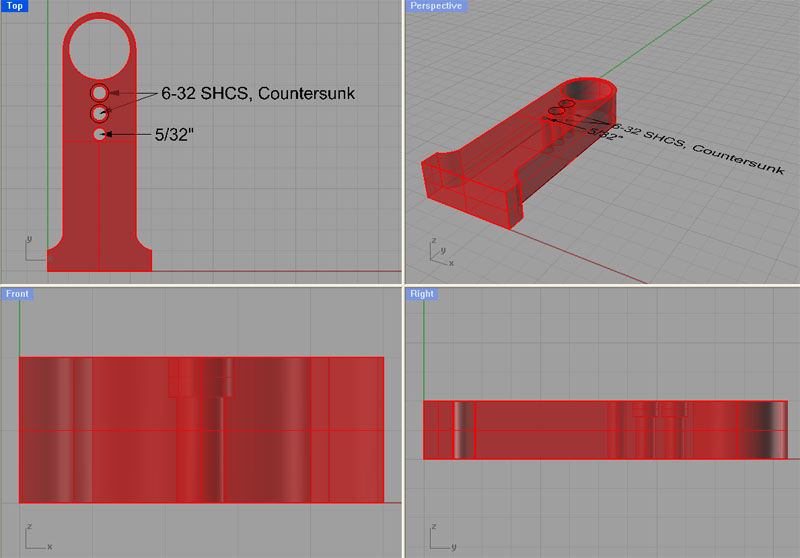Click the axis icon in Front viewport
This screenshot has height=558, width=800.
point(35,536)
